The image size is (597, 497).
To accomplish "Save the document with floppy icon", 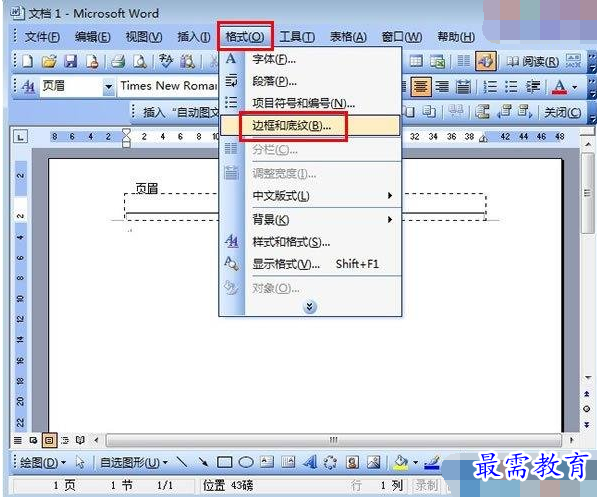I will (71, 61).
